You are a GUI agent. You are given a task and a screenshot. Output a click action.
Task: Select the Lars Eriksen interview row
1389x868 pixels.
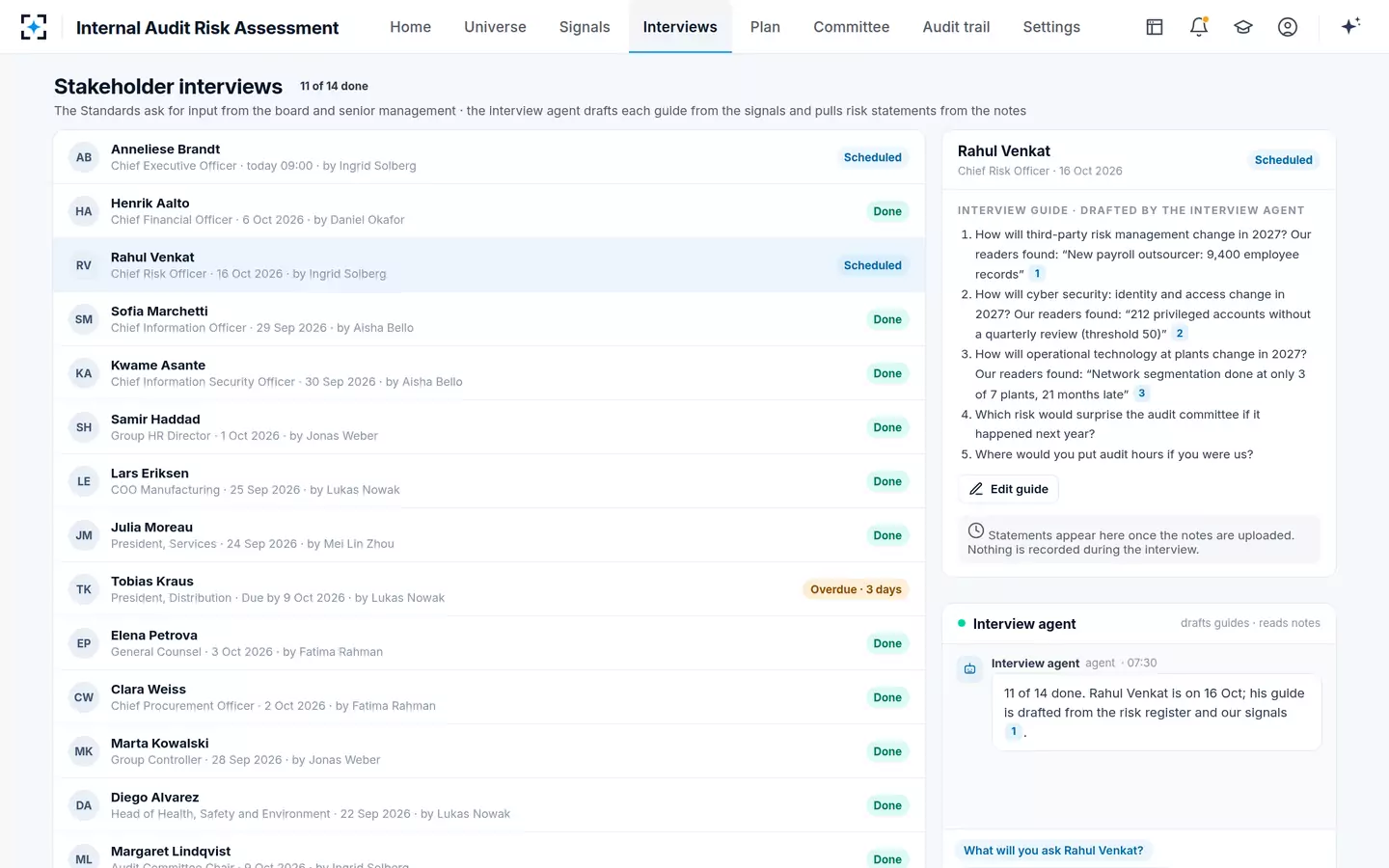489,481
